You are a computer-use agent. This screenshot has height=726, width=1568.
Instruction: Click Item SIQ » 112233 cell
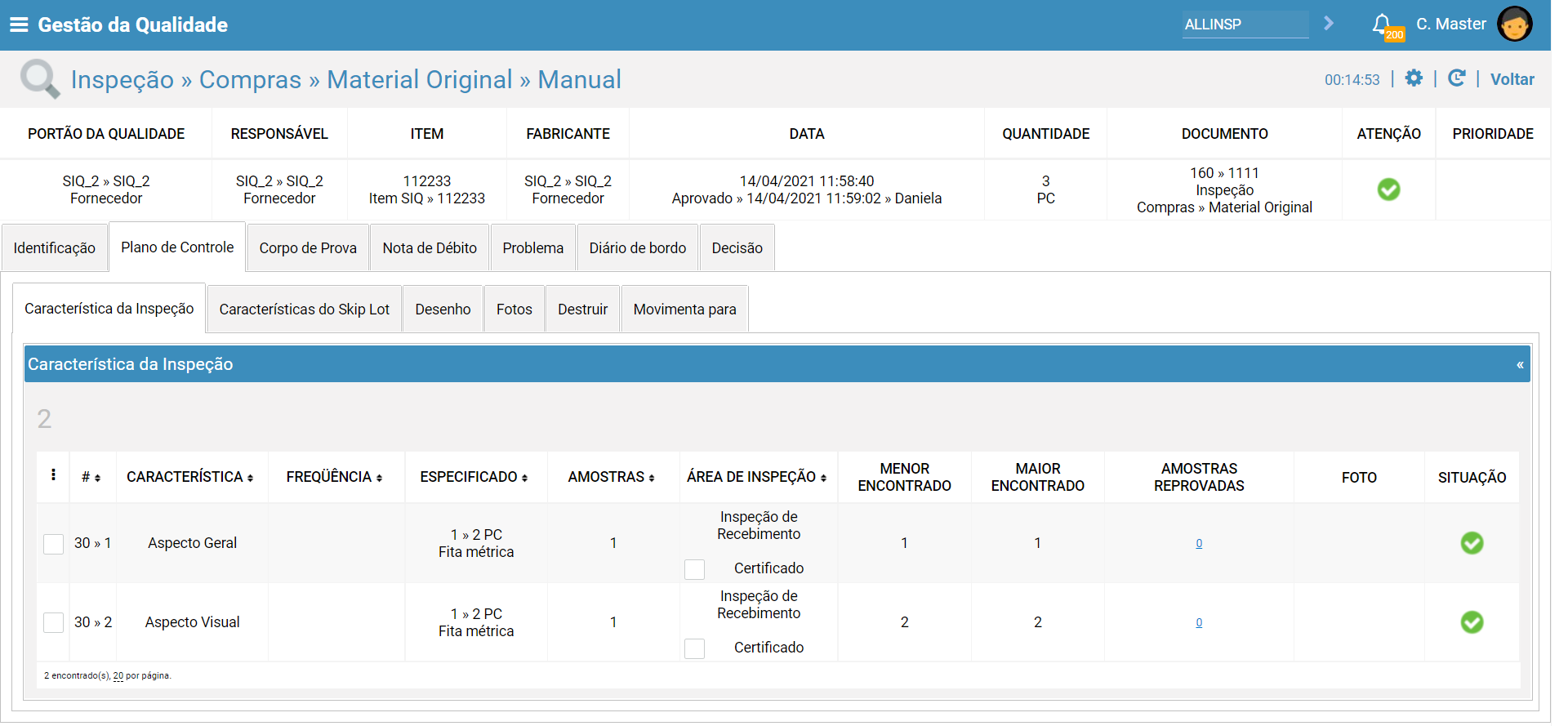click(427, 198)
